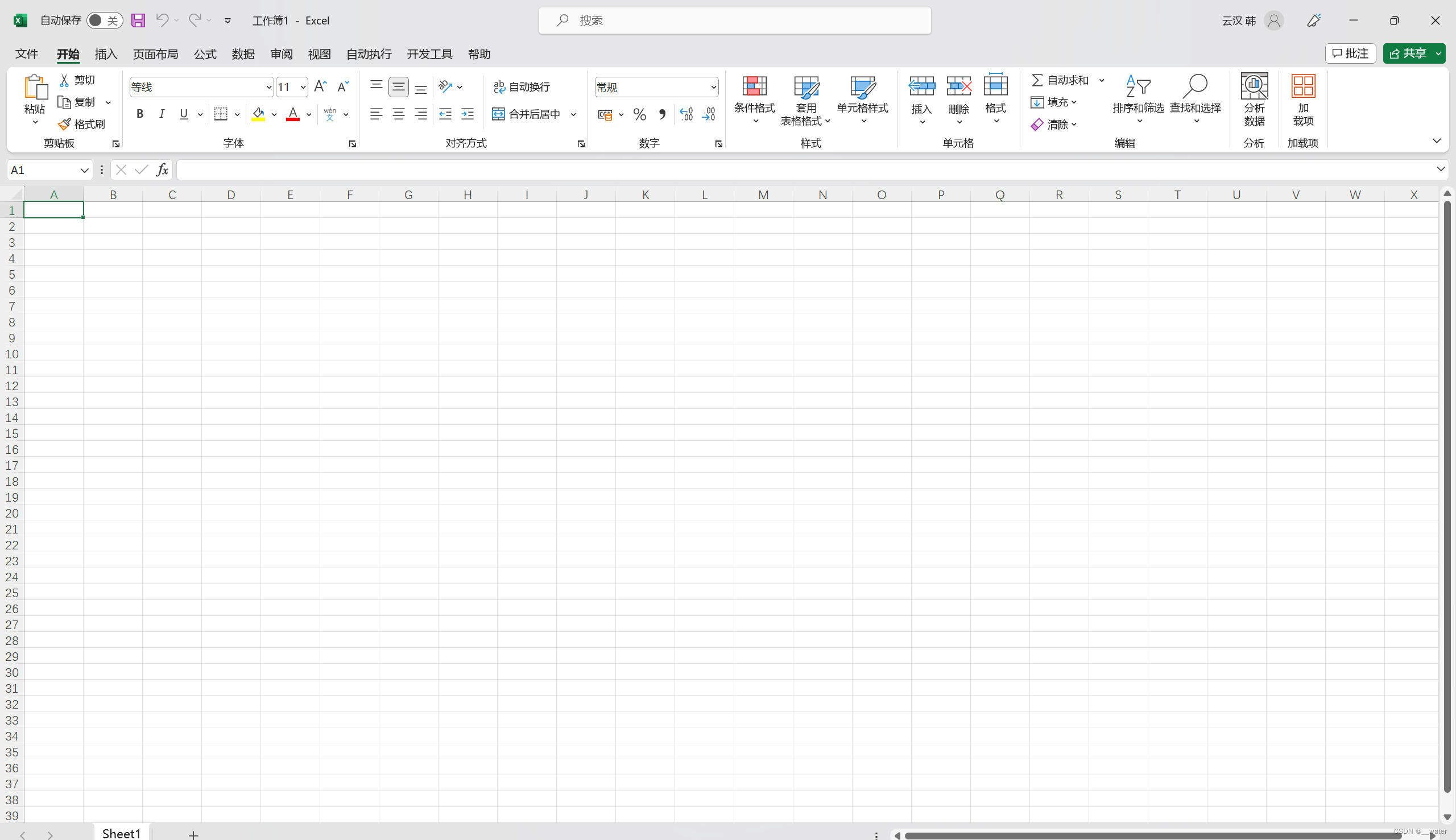Screen dimensions: 1456x840
Task: Click the Cut (剪切) scissors icon
Action: coord(64,80)
